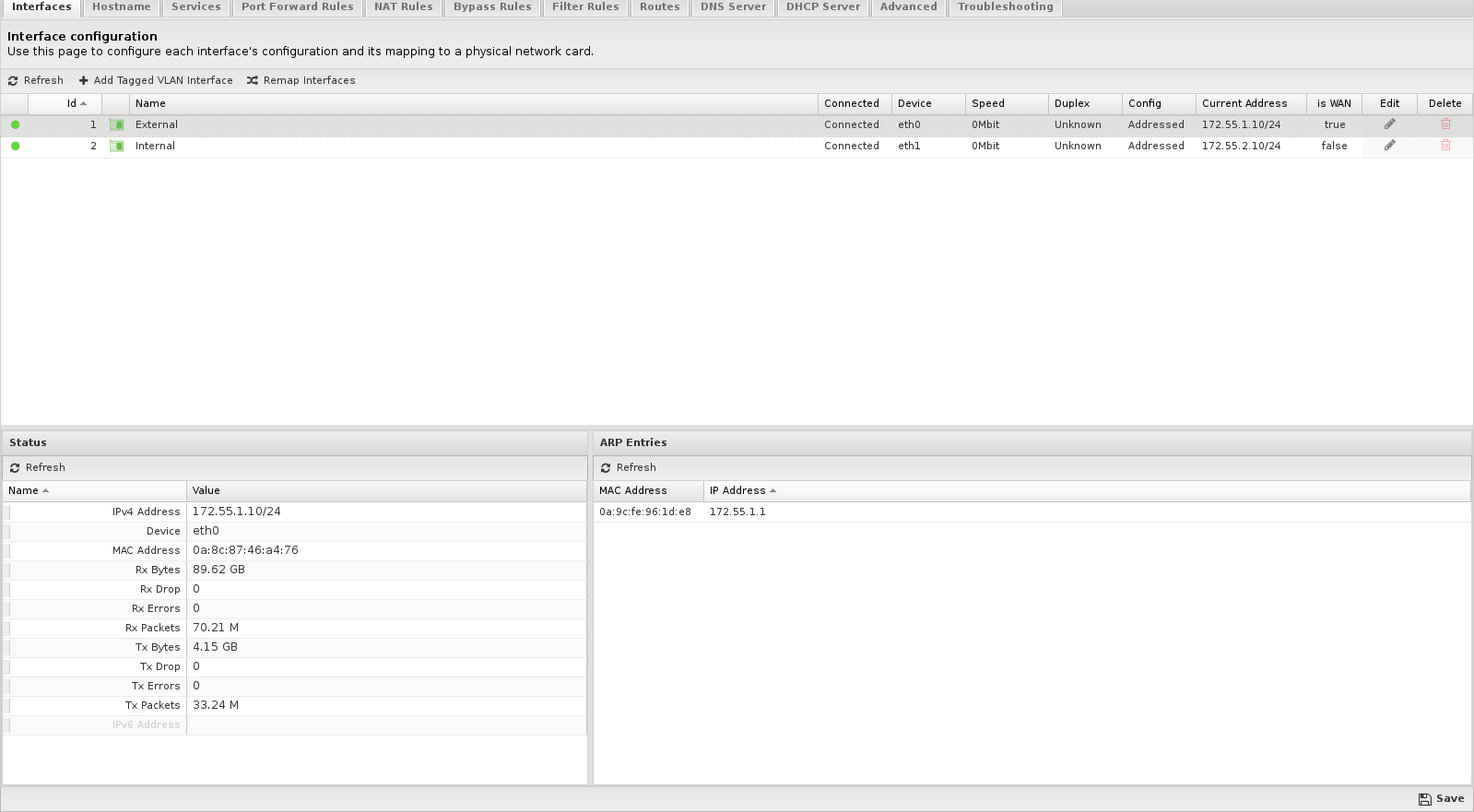
Task: Refresh the Status panel
Action: pos(38,467)
